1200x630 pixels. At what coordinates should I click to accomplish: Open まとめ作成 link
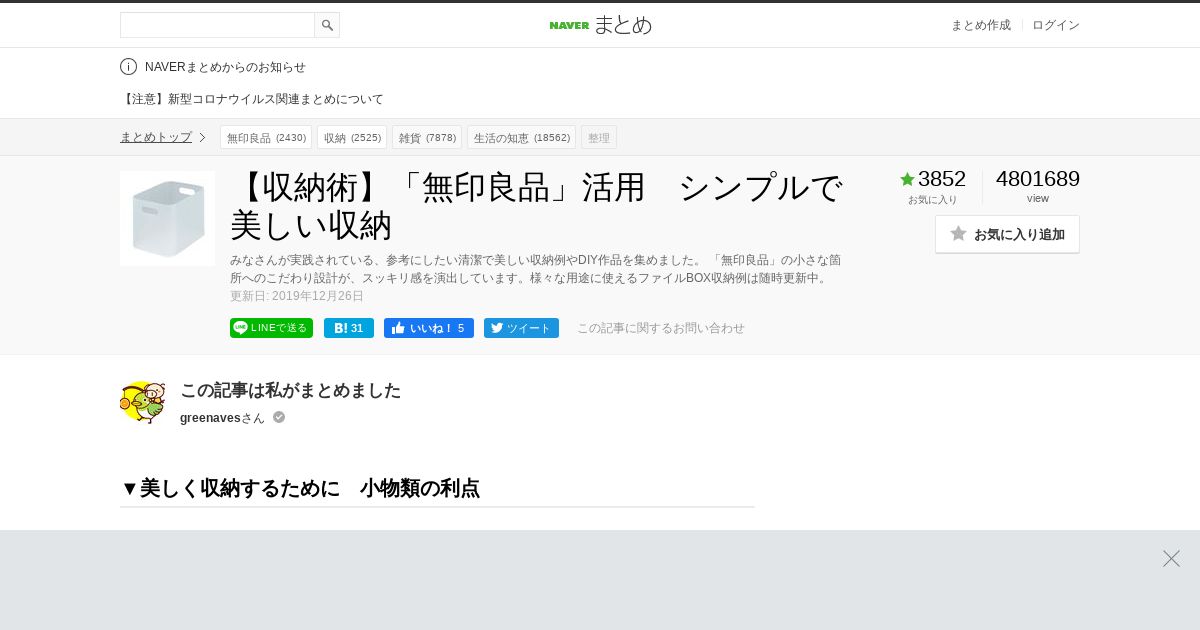(980, 25)
